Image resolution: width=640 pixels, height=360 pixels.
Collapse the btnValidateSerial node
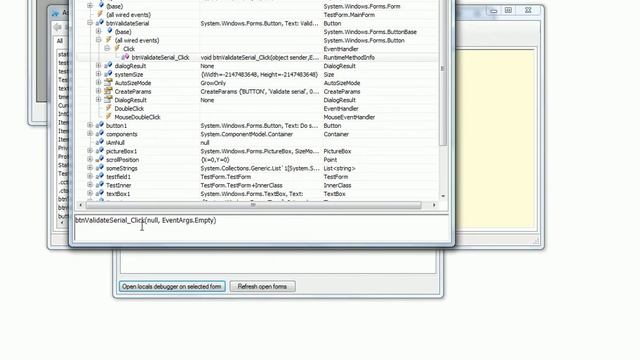click(90, 23)
